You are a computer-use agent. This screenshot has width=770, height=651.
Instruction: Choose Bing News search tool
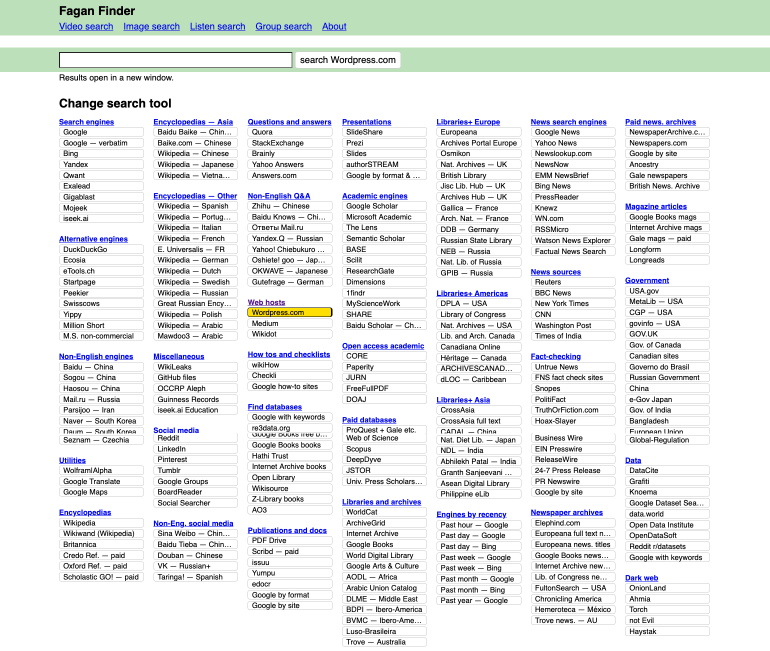[x=573, y=186]
